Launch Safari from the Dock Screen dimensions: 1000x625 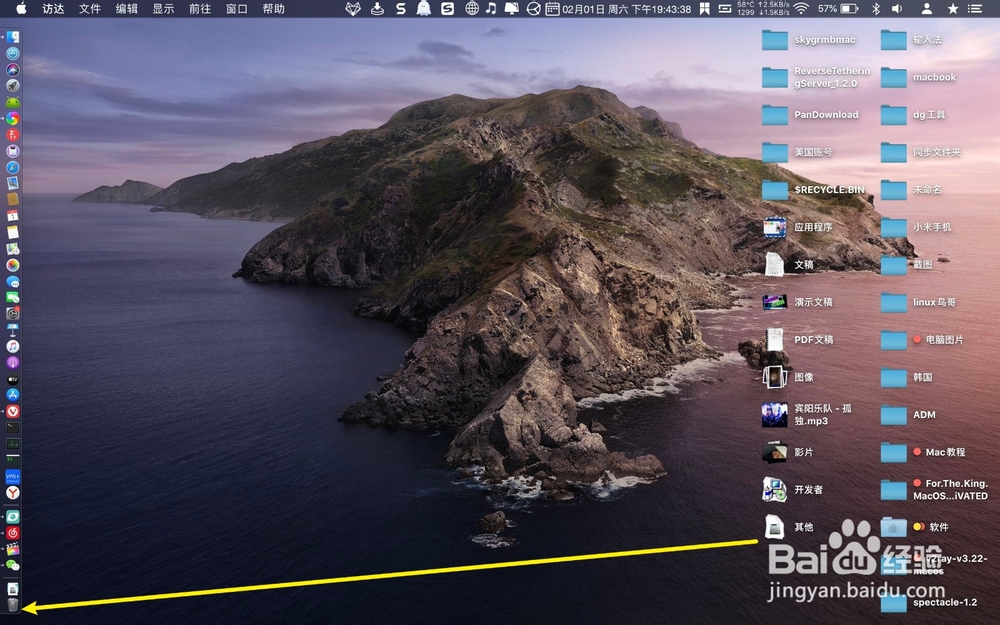coord(13,167)
